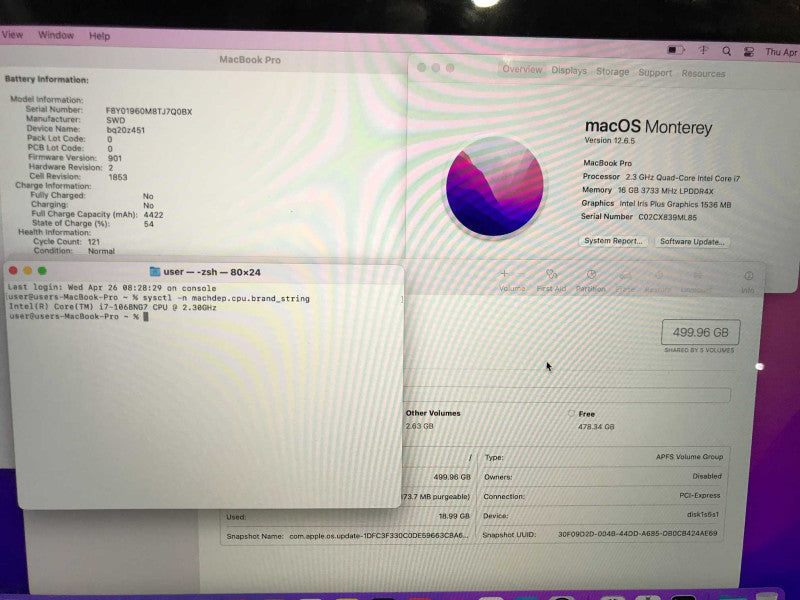The height and width of the screenshot is (600, 800).
Task: Click the Other Volumes 2.63 GB legend
Action: pos(433,419)
